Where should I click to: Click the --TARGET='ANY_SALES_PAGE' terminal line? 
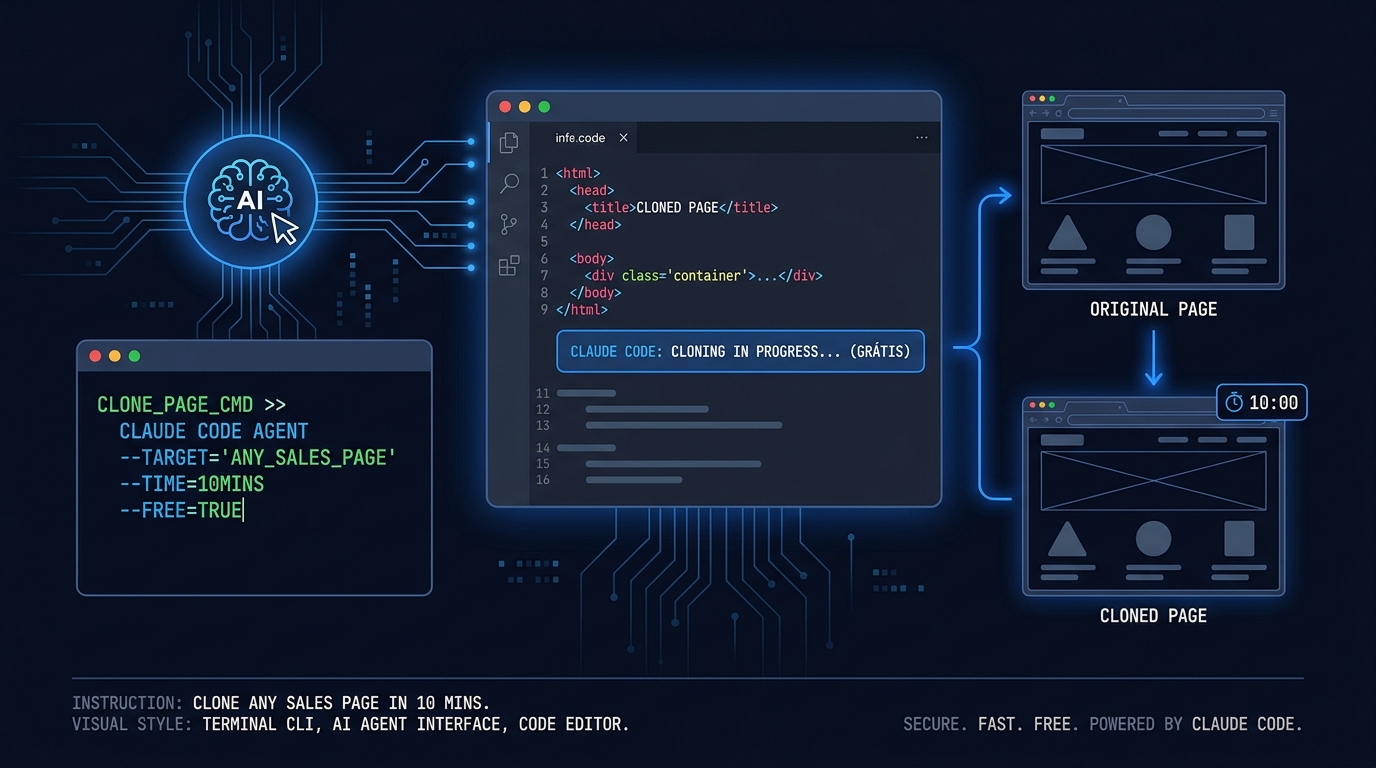pyautogui.click(x=258, y=457)
